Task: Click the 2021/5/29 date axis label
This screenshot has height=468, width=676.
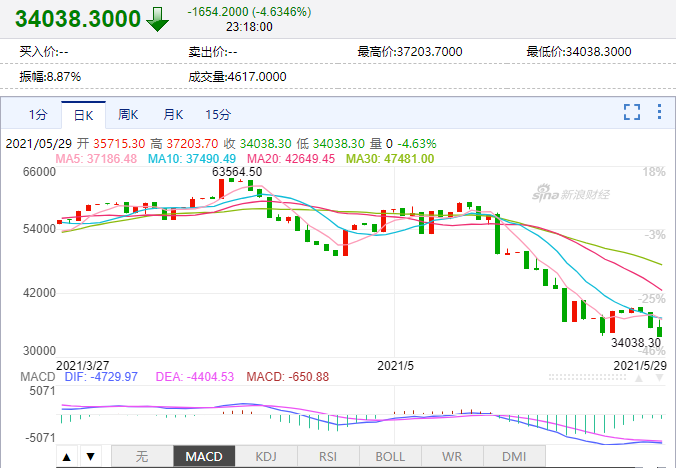Action: (x=640, y=366)
